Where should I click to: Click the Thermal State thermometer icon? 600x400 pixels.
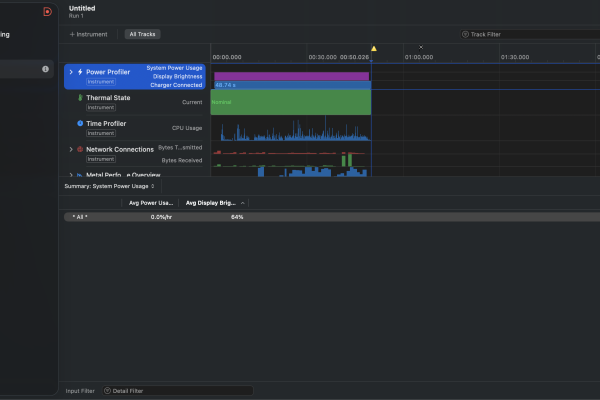tap(80, 98)
